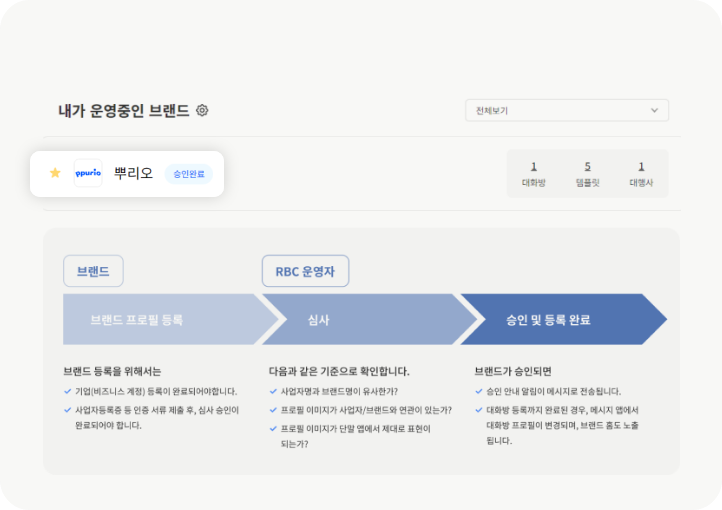Open the ppurio brand logo thumbnail

88,173
